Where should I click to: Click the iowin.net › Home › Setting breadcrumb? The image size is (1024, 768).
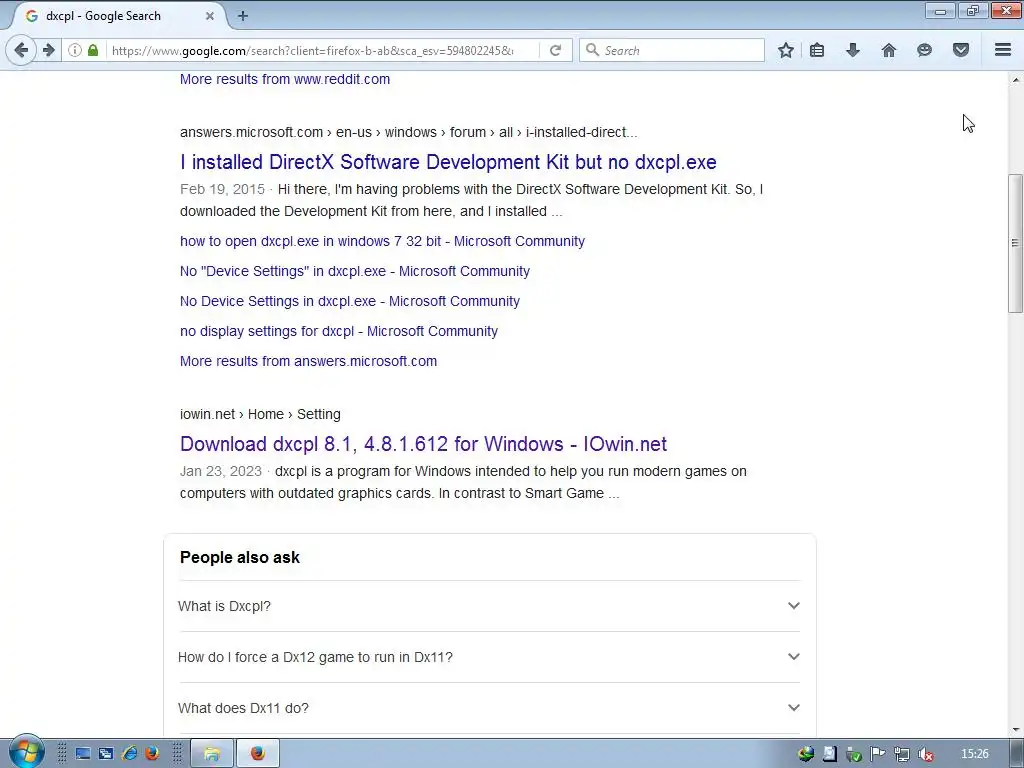(260, 414)
